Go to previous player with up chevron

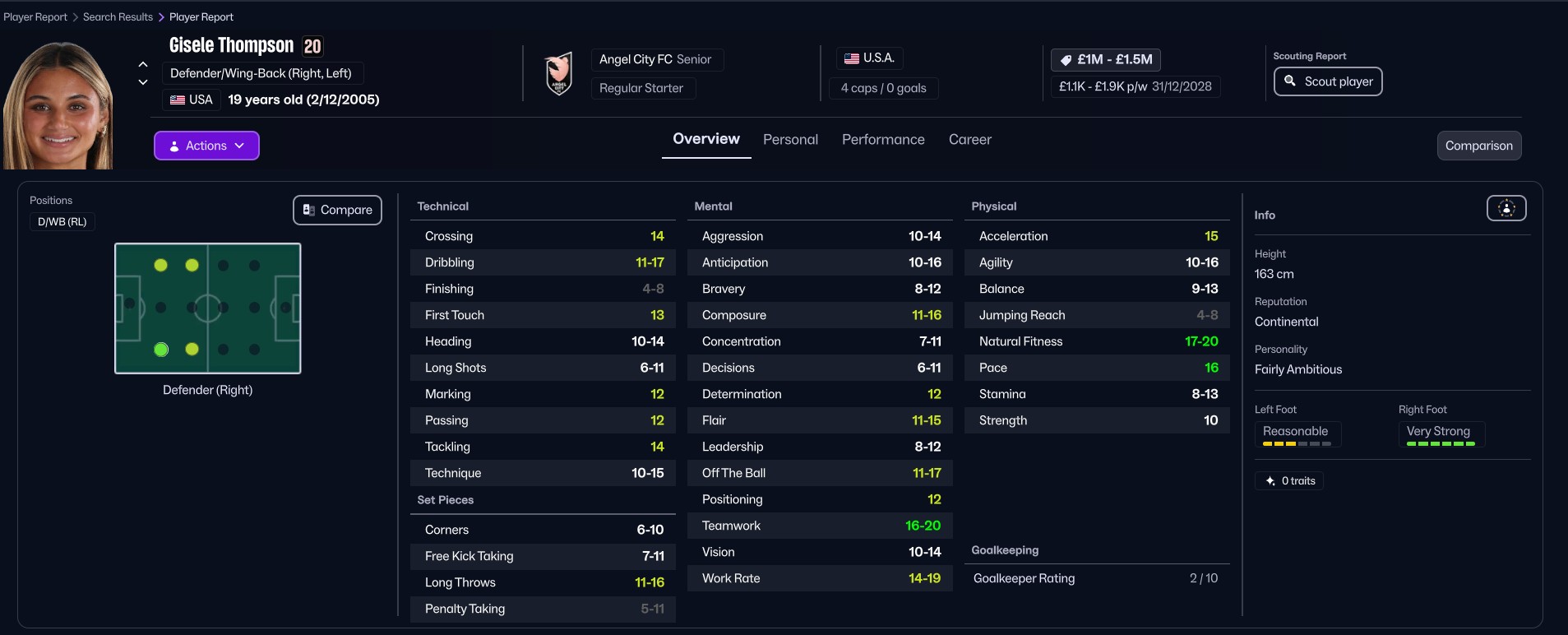(x=143, y=64)
